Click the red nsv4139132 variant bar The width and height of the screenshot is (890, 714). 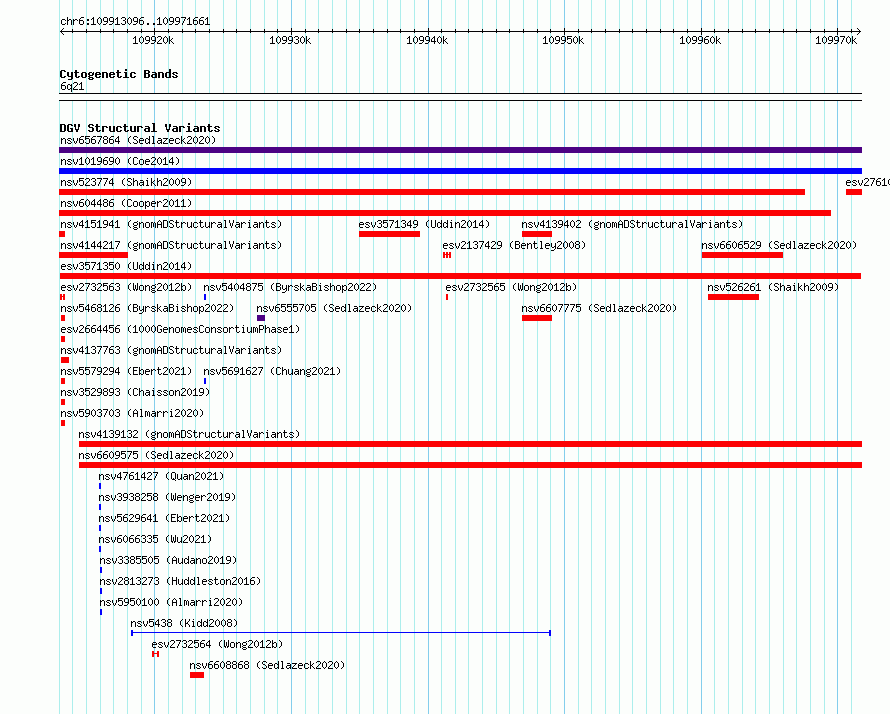471,444
